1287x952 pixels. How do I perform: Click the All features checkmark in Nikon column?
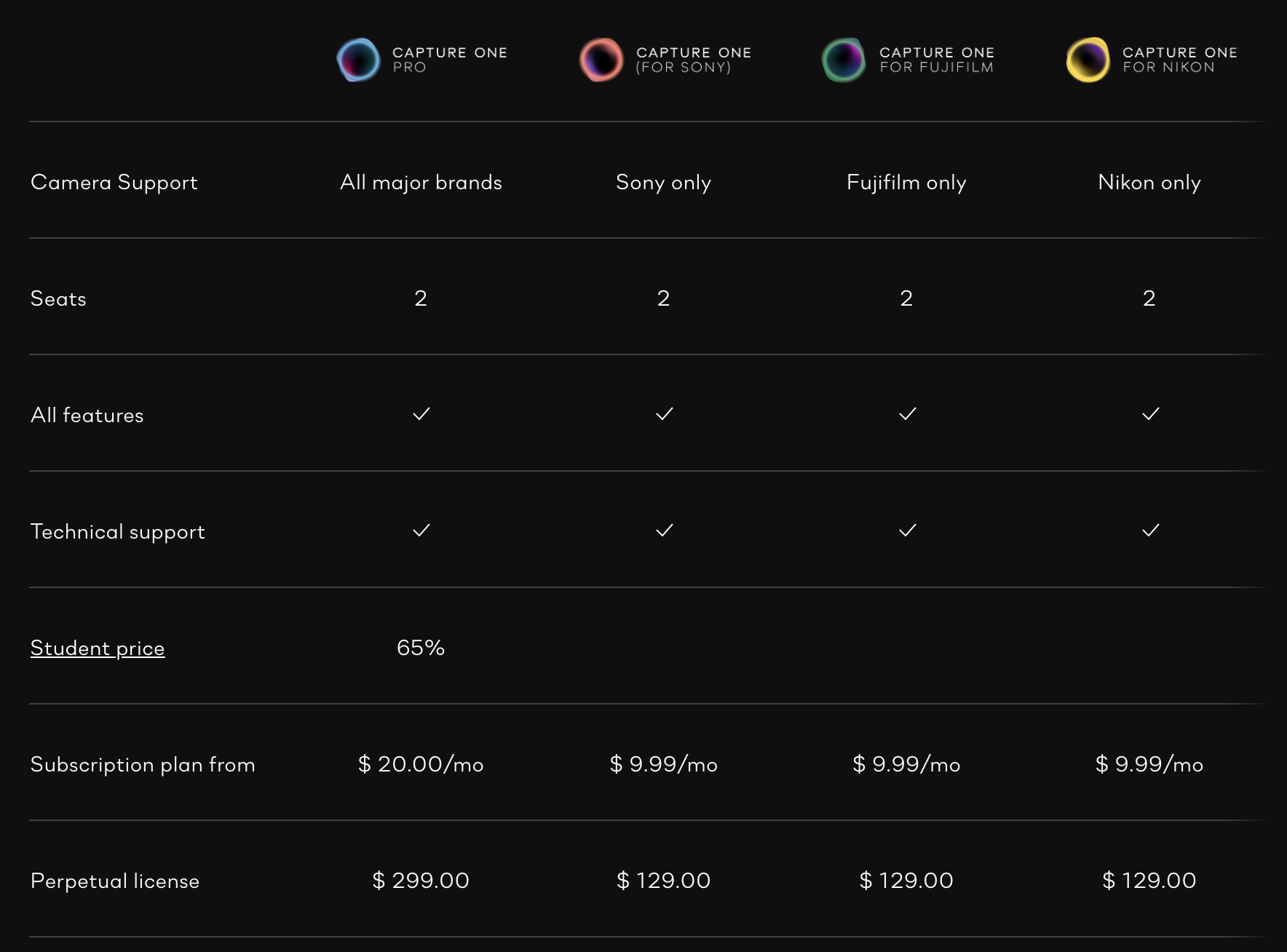[1151, 413]
